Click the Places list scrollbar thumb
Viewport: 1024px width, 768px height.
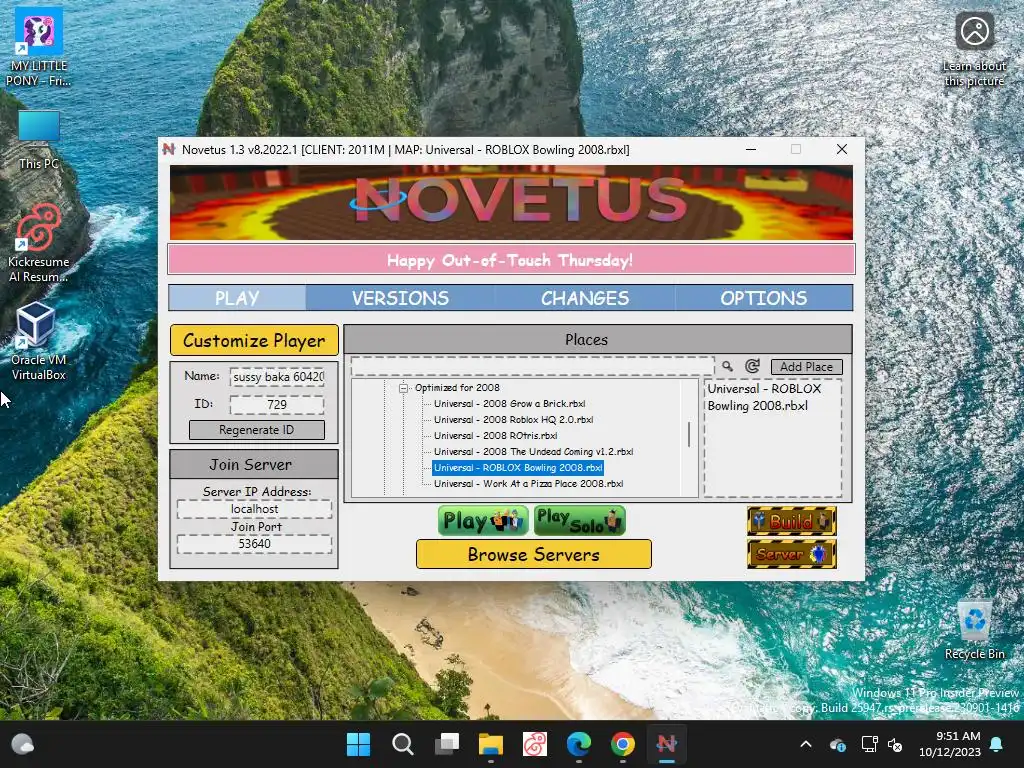click(689, 434)
